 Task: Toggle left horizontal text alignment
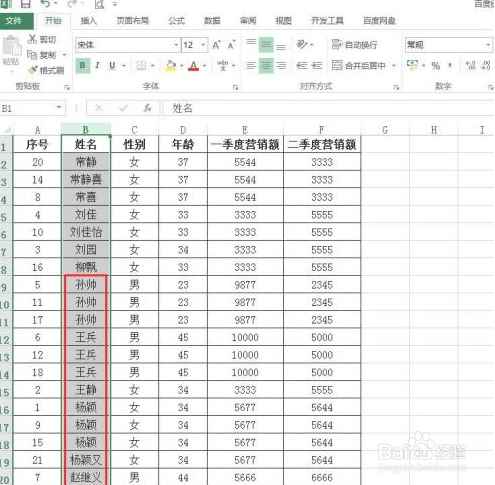click(251, 66)
